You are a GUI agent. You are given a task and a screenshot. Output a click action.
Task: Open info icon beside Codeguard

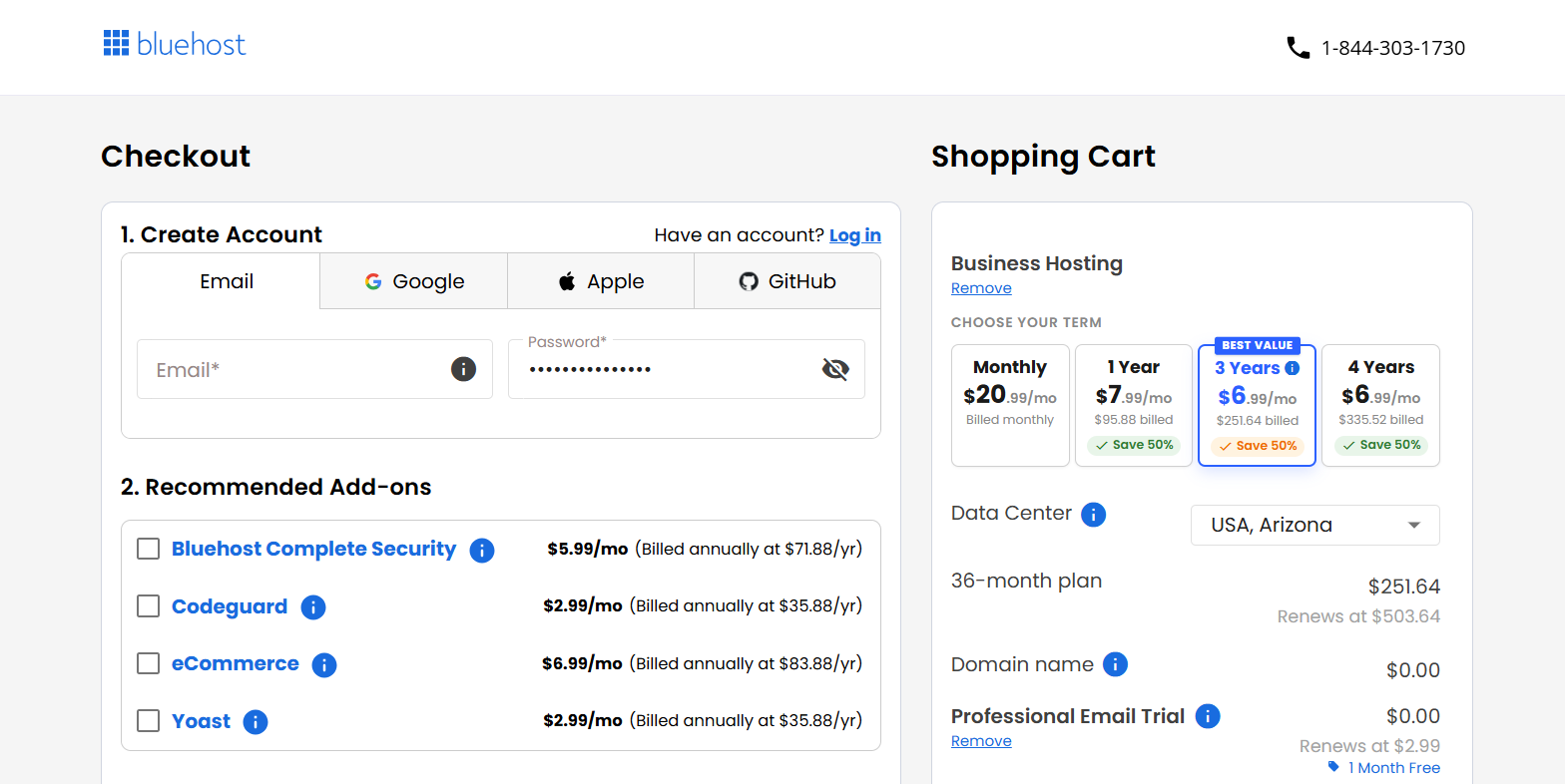(x=313, y=607)
